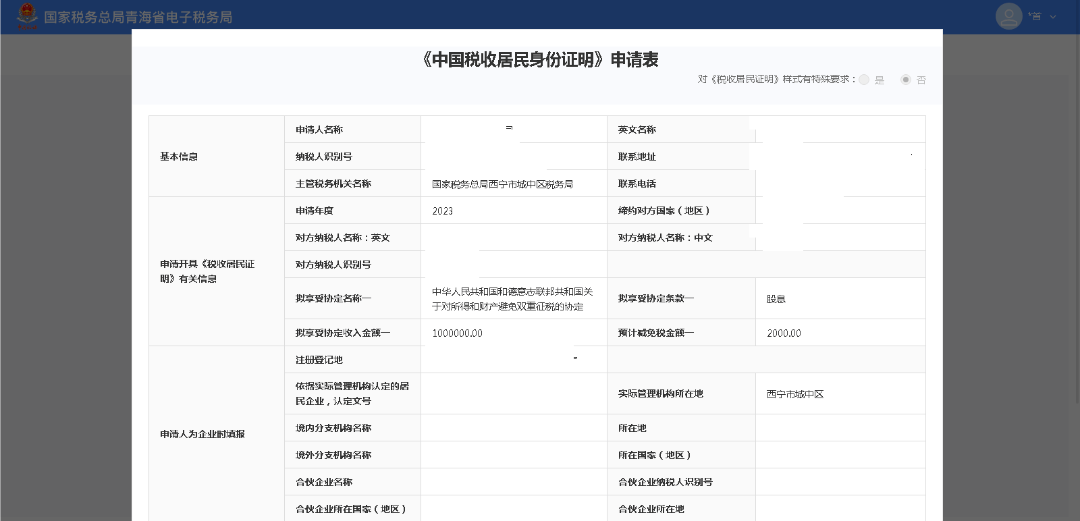Click the 联系地址 label
The image size is (1080, 521).
click(x=637, y=156)
